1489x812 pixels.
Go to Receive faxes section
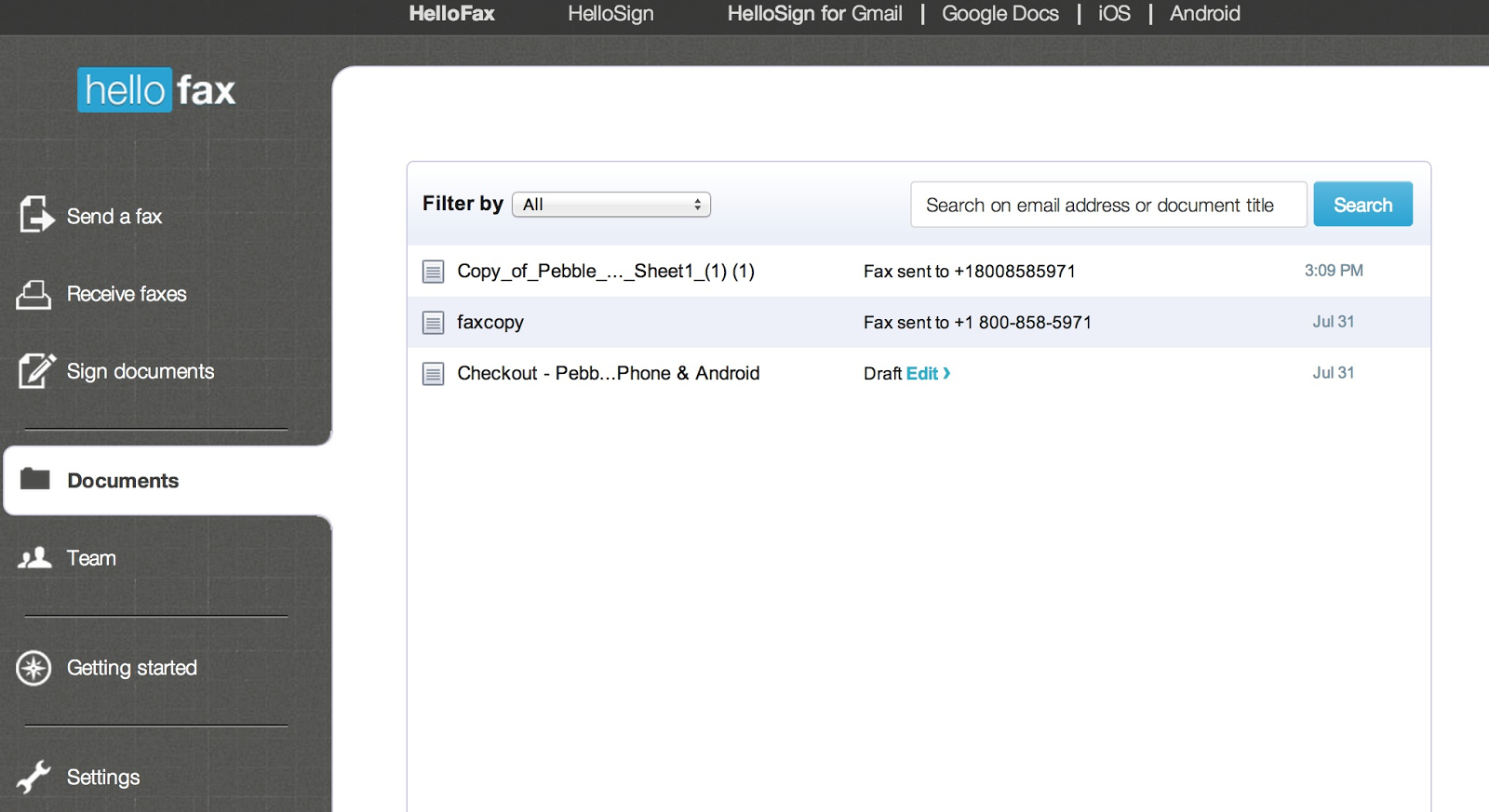(127, 294)
